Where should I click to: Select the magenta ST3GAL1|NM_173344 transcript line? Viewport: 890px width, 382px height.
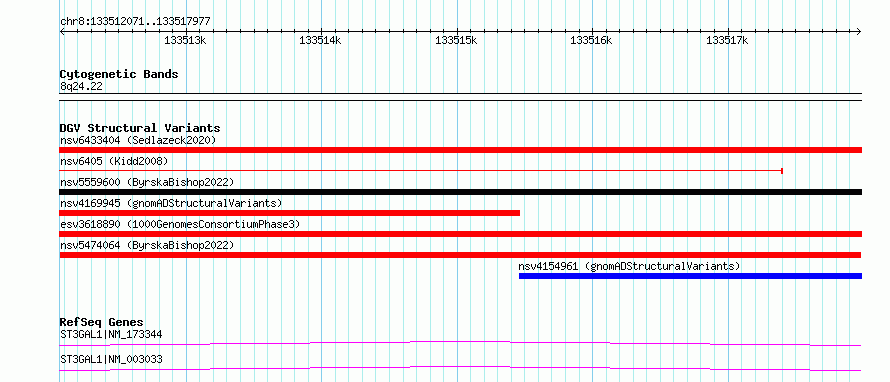[460, 343]
